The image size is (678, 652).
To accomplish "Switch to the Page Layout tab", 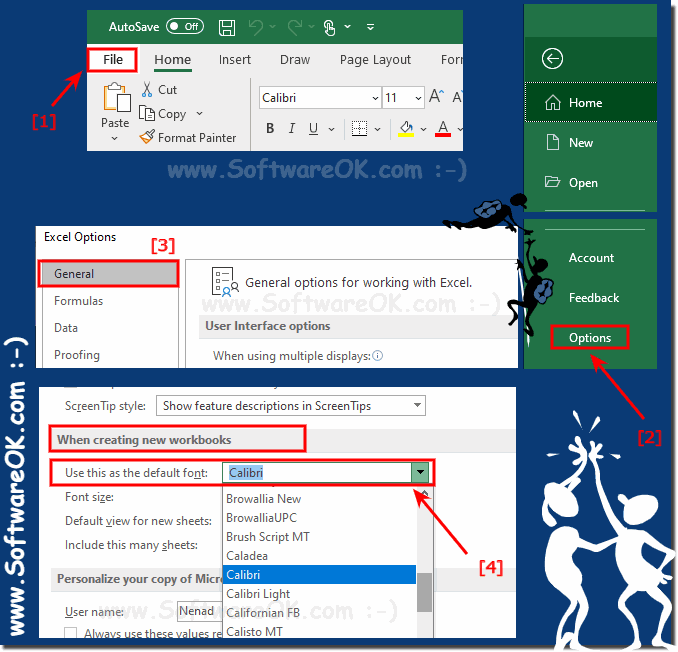I will pyautogui.click(x=375, y=60).
